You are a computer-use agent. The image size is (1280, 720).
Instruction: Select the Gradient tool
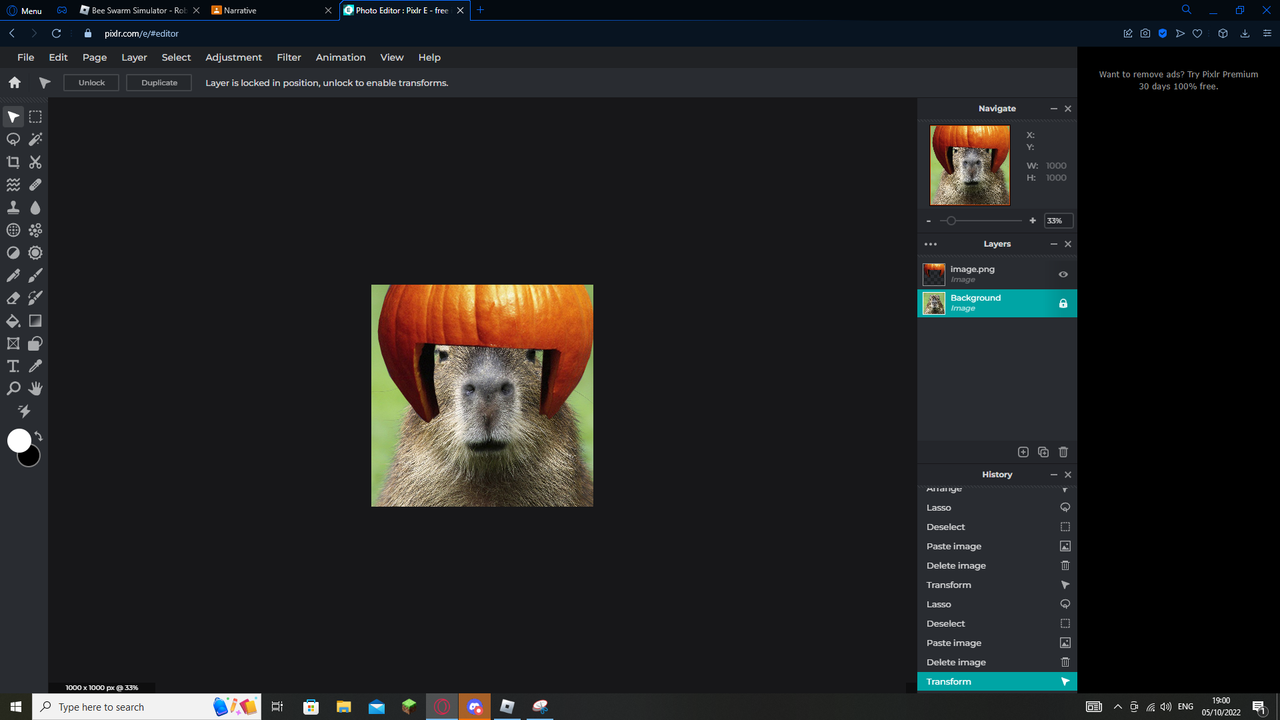point(35,321)
